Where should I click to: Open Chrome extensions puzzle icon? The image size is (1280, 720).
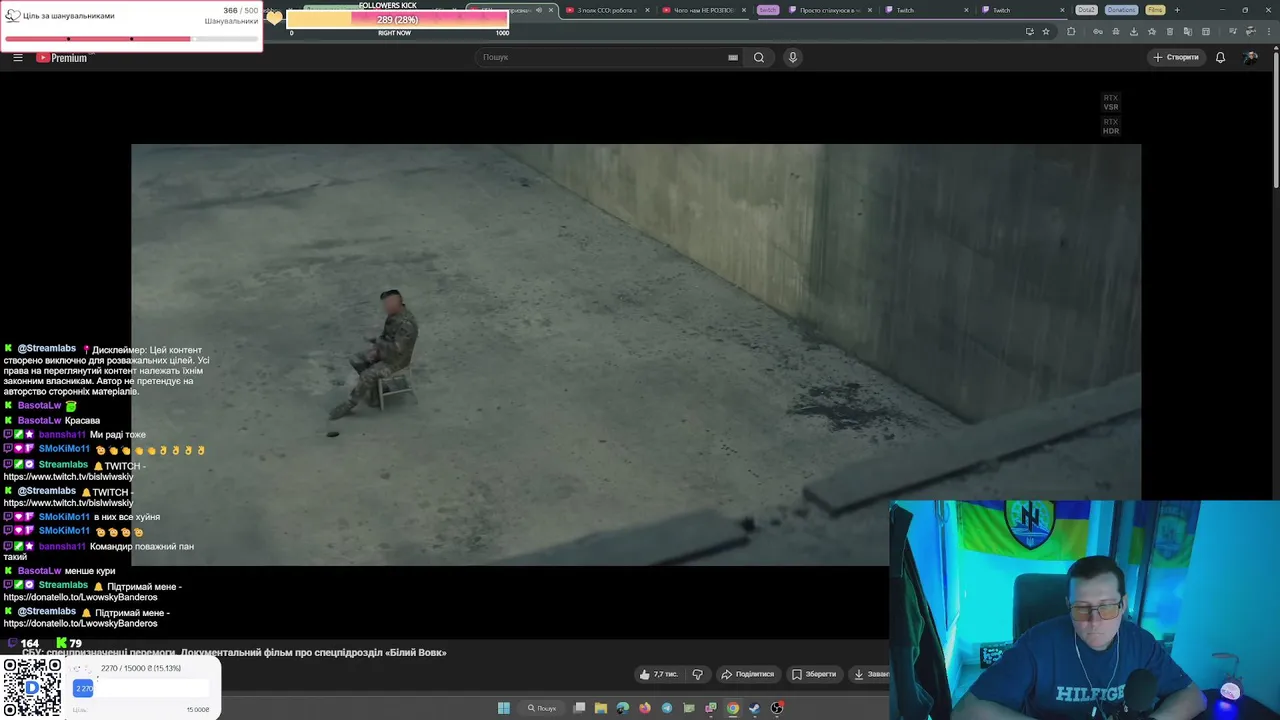pyautogui.click(x=1071, y=31)
